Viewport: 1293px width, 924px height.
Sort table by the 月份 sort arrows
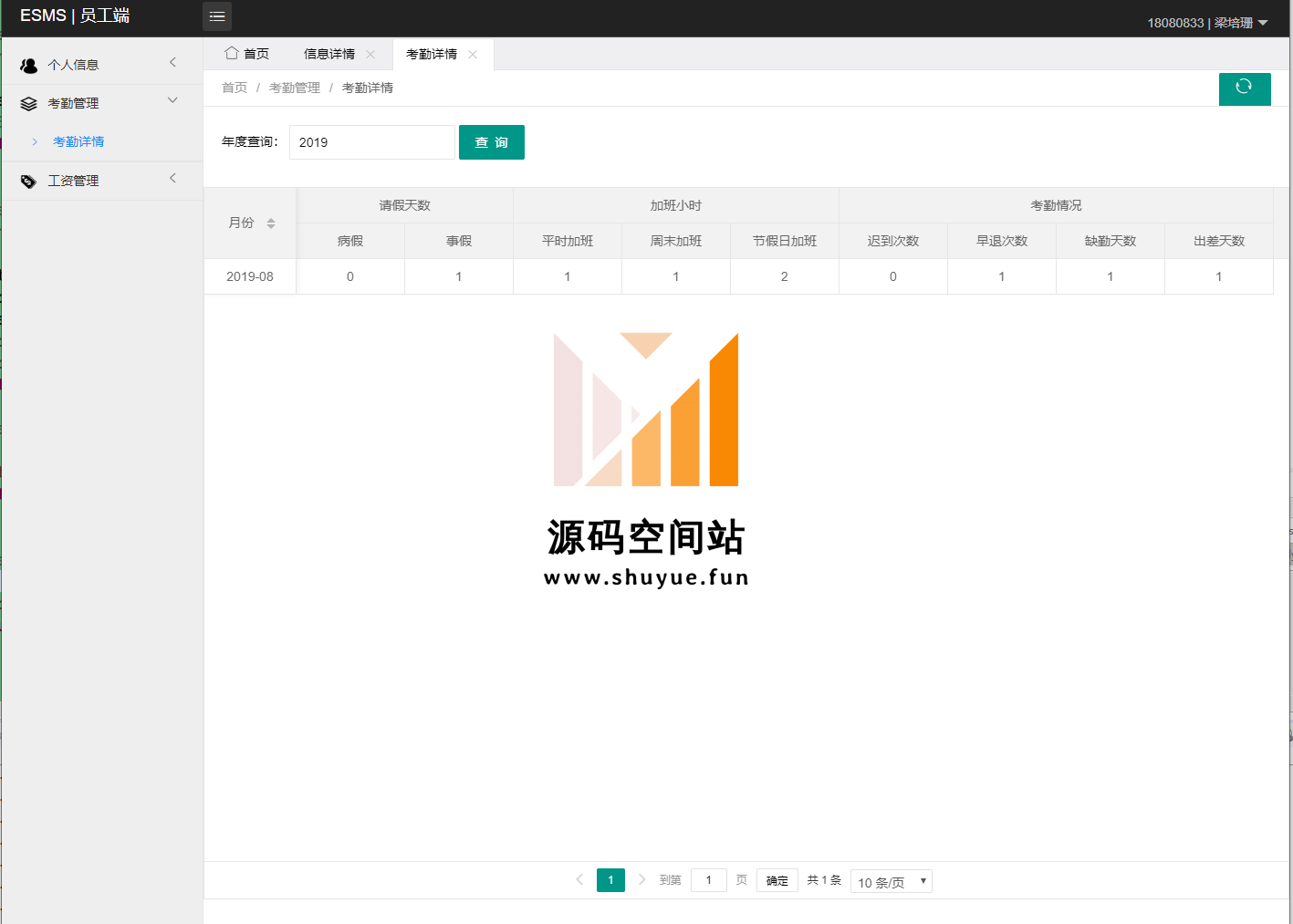[x=271, y=223]
